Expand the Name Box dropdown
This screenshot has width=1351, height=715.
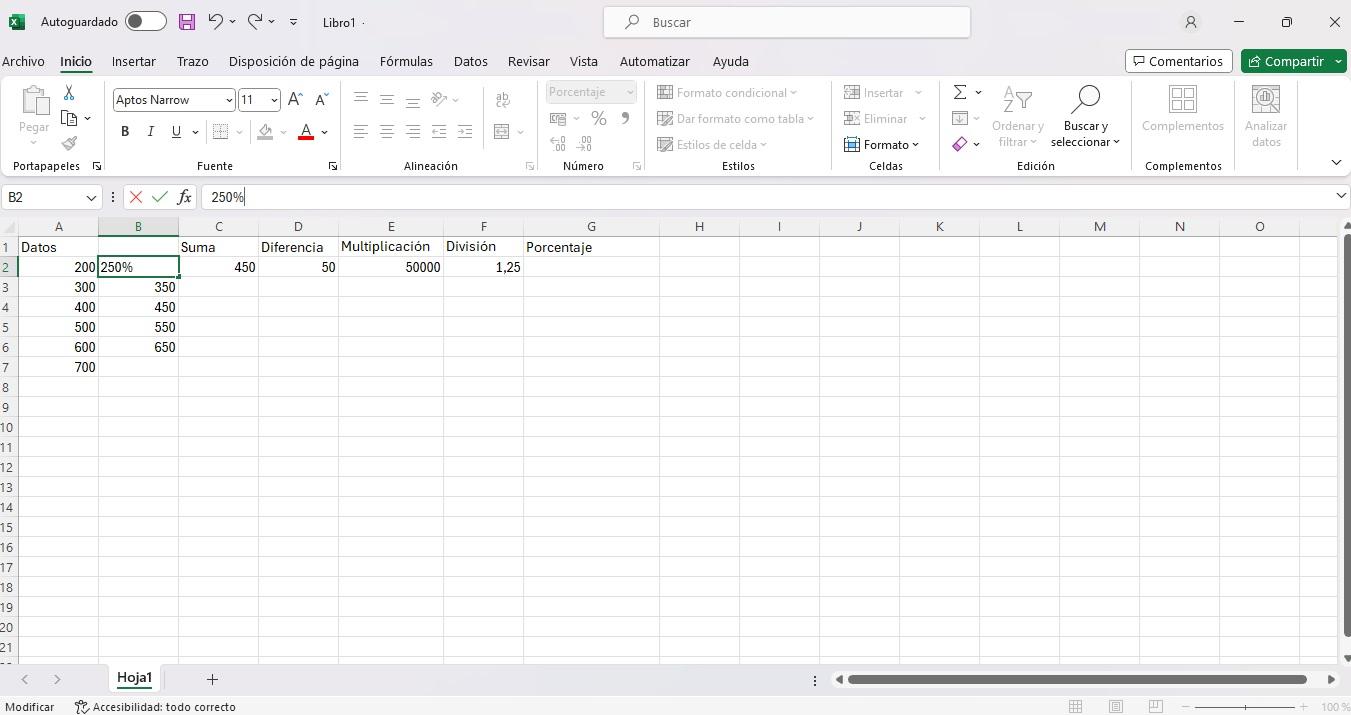coord(91,197)
